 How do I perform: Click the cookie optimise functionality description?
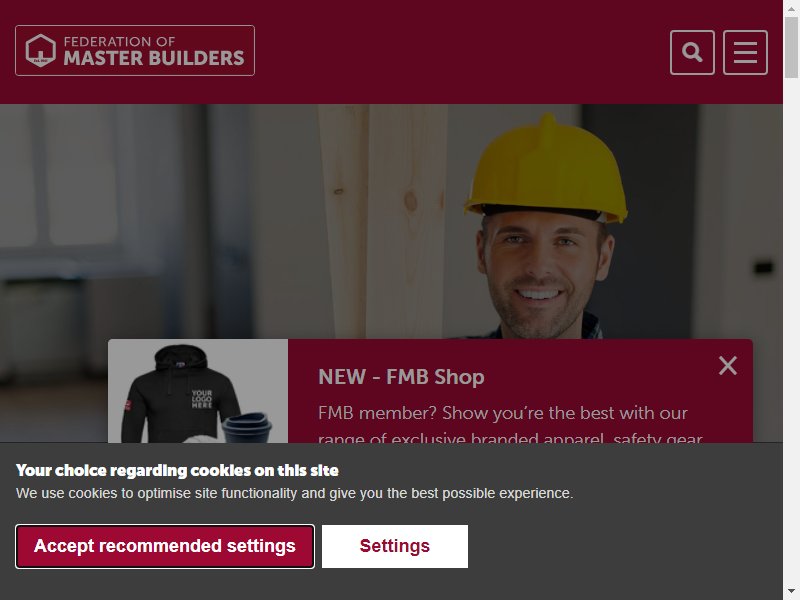[x=294, y=493]
